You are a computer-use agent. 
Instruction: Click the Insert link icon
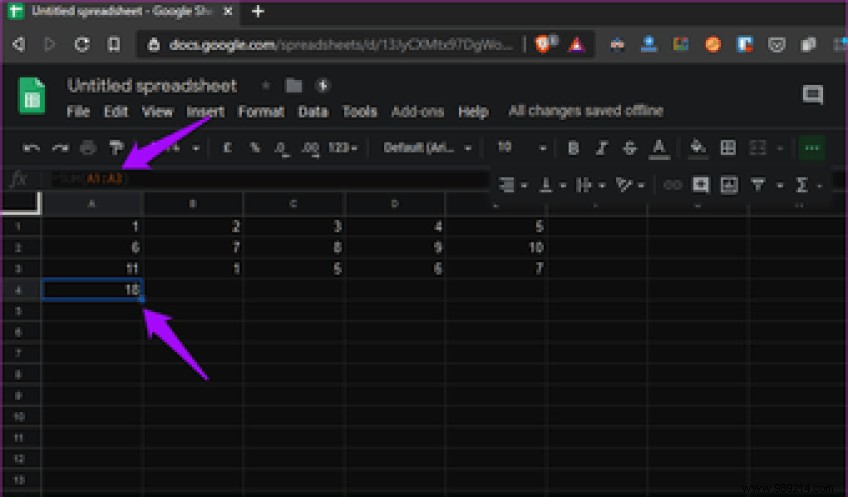click(x=672, y=185)
